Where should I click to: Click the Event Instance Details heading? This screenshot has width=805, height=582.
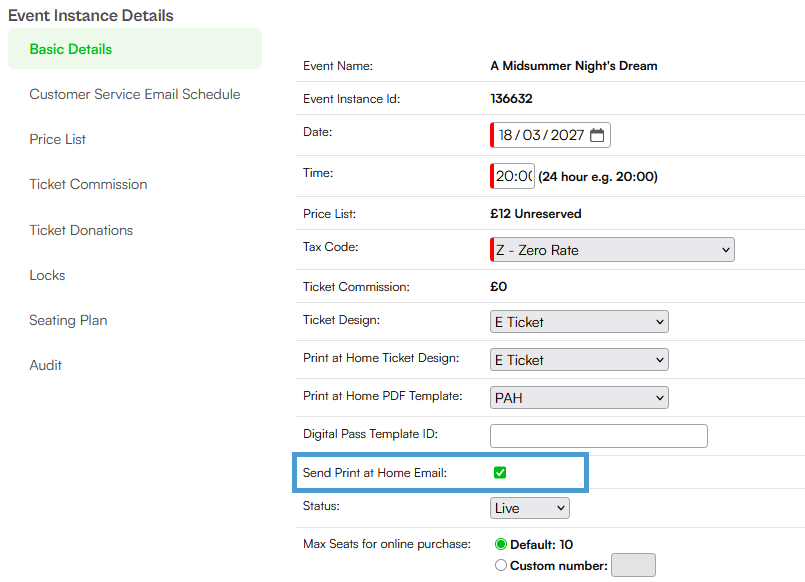pyautogui.click(x=91, y=15)
